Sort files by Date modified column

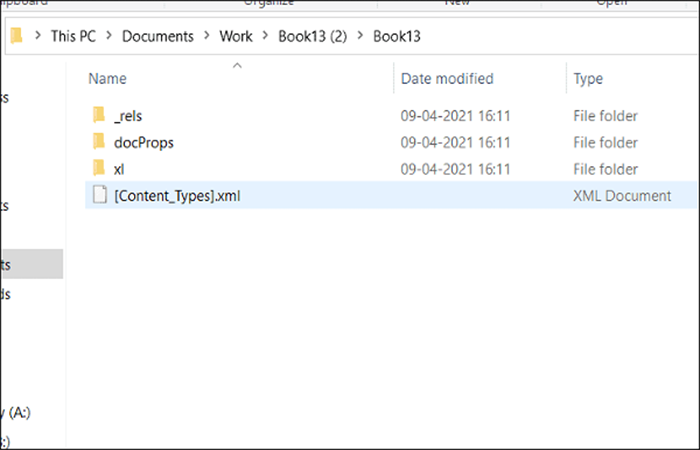(447, 79)
